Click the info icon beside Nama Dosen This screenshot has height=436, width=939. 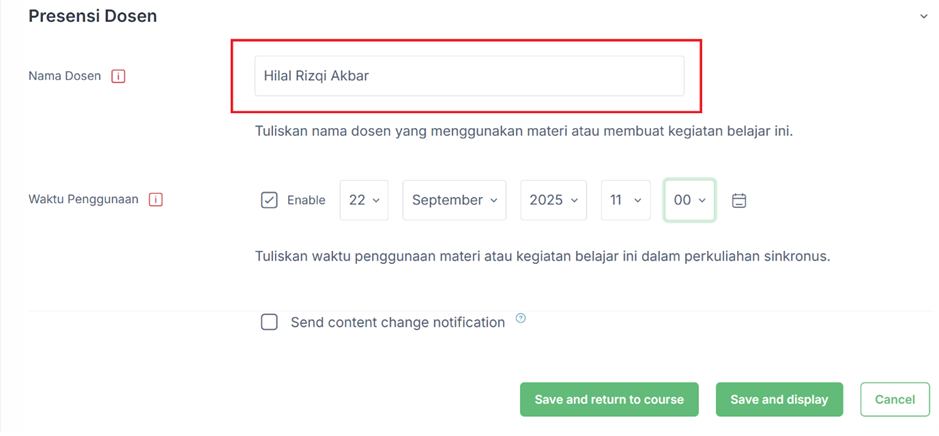pos(119,76)
